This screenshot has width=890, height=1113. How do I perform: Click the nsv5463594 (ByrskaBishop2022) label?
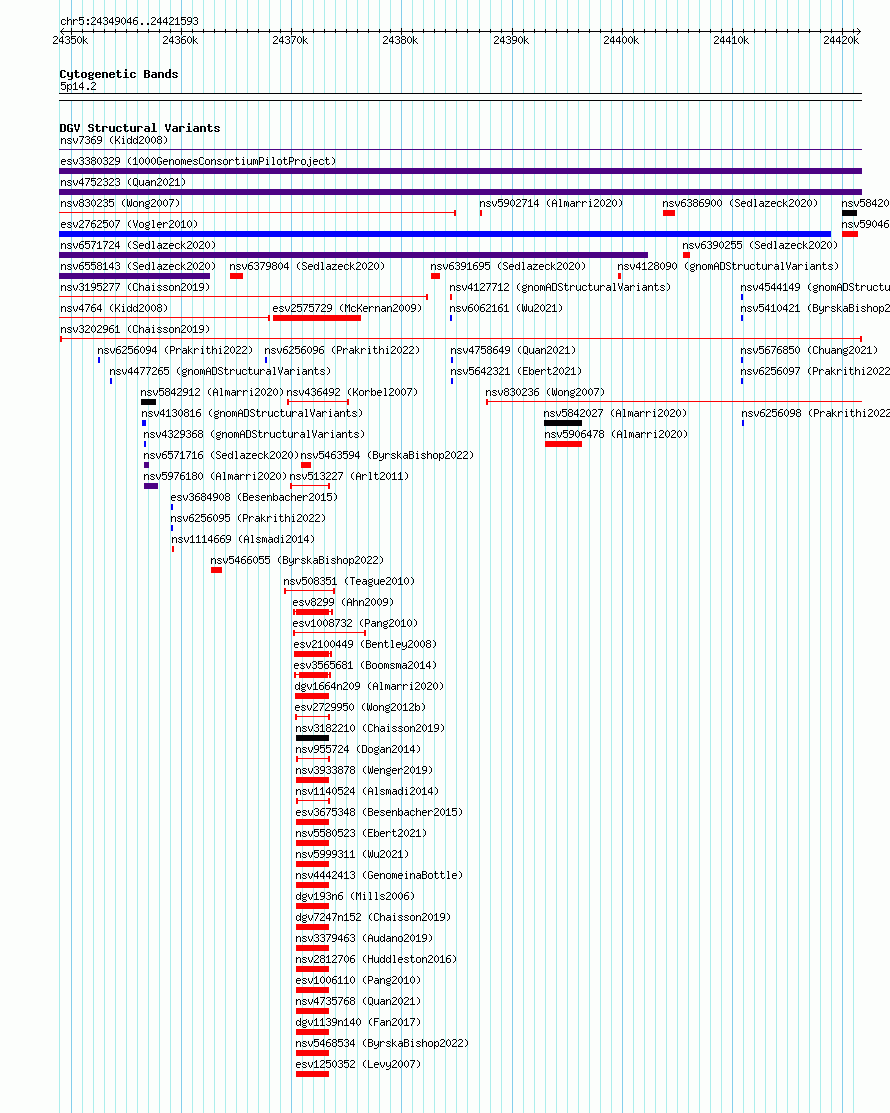click(387, 455)
